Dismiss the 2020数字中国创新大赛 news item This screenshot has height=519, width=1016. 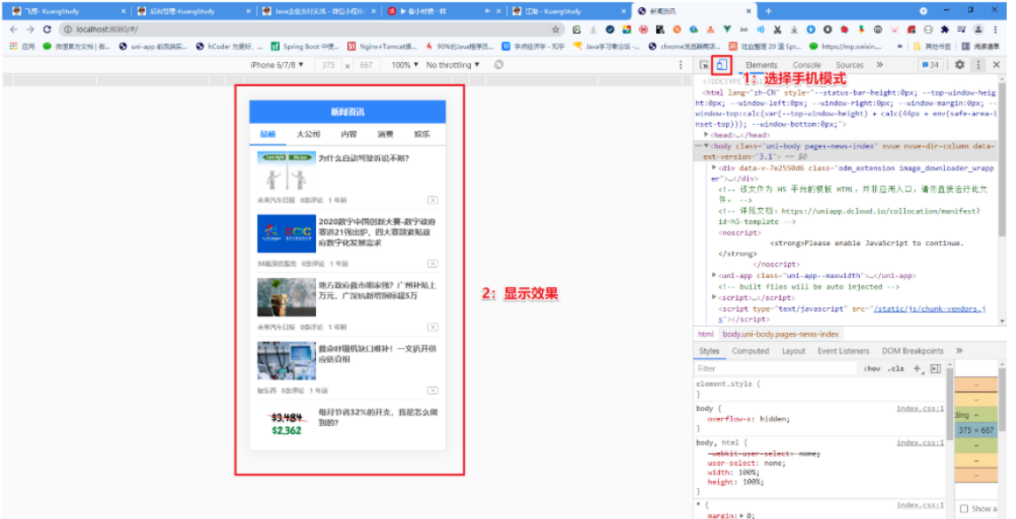click(x=432, y=264)
